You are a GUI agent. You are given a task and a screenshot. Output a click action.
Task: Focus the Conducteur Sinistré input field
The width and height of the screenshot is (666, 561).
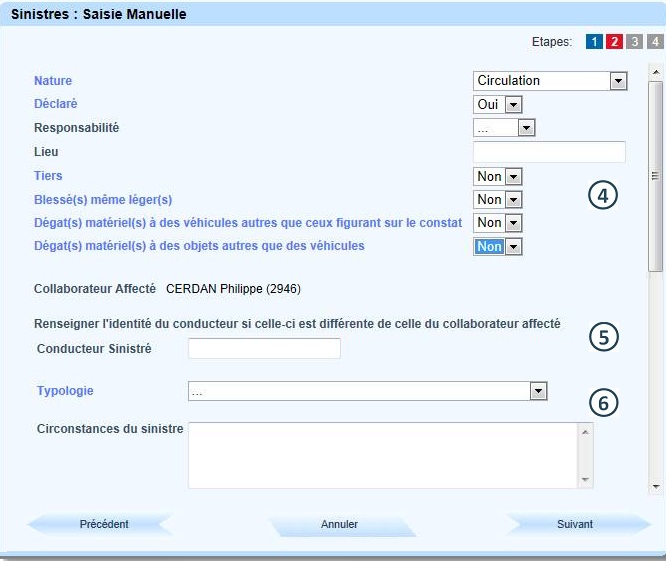pyautogui.click(x=265, y=348)
